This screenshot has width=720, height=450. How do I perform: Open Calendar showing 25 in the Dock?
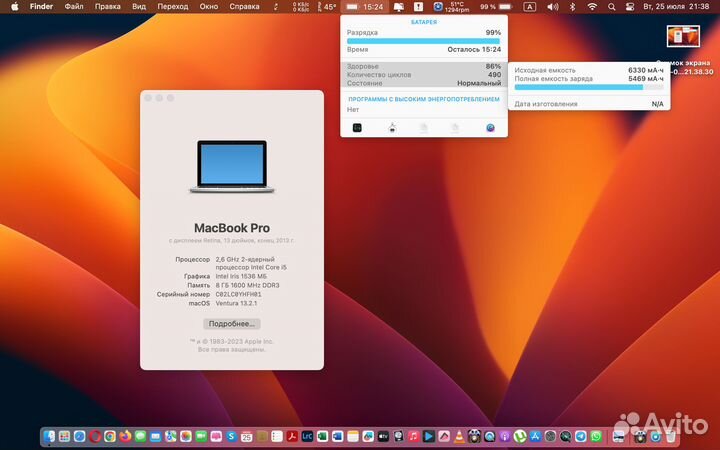(247, 437)
